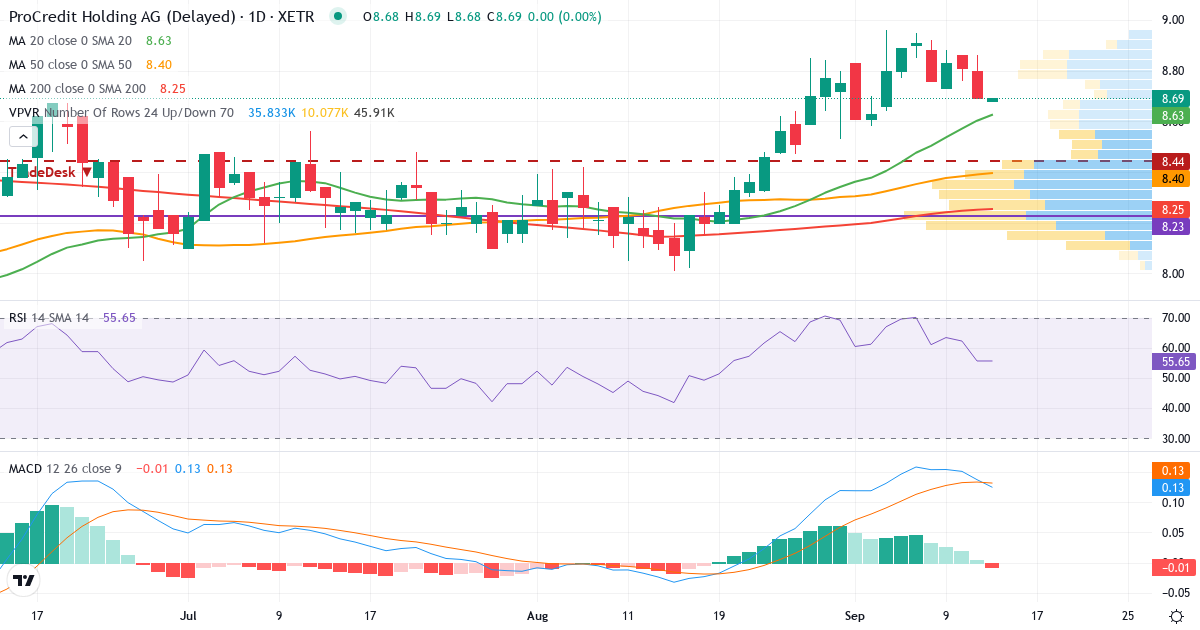This screenshot has height=630, width=1200.
Task: Click the TradingView logo
Action: tap(24, 579)
